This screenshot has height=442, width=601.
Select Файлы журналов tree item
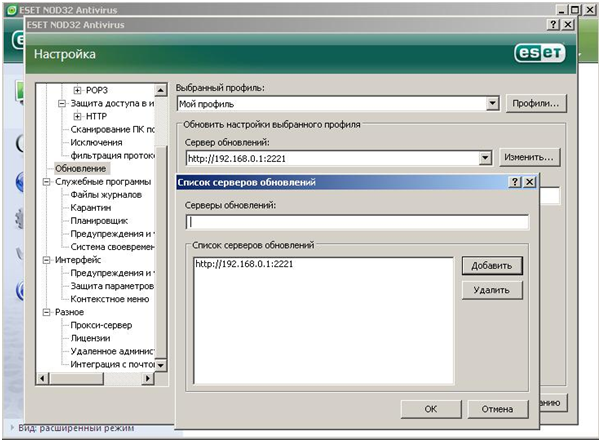coord(106,195)
